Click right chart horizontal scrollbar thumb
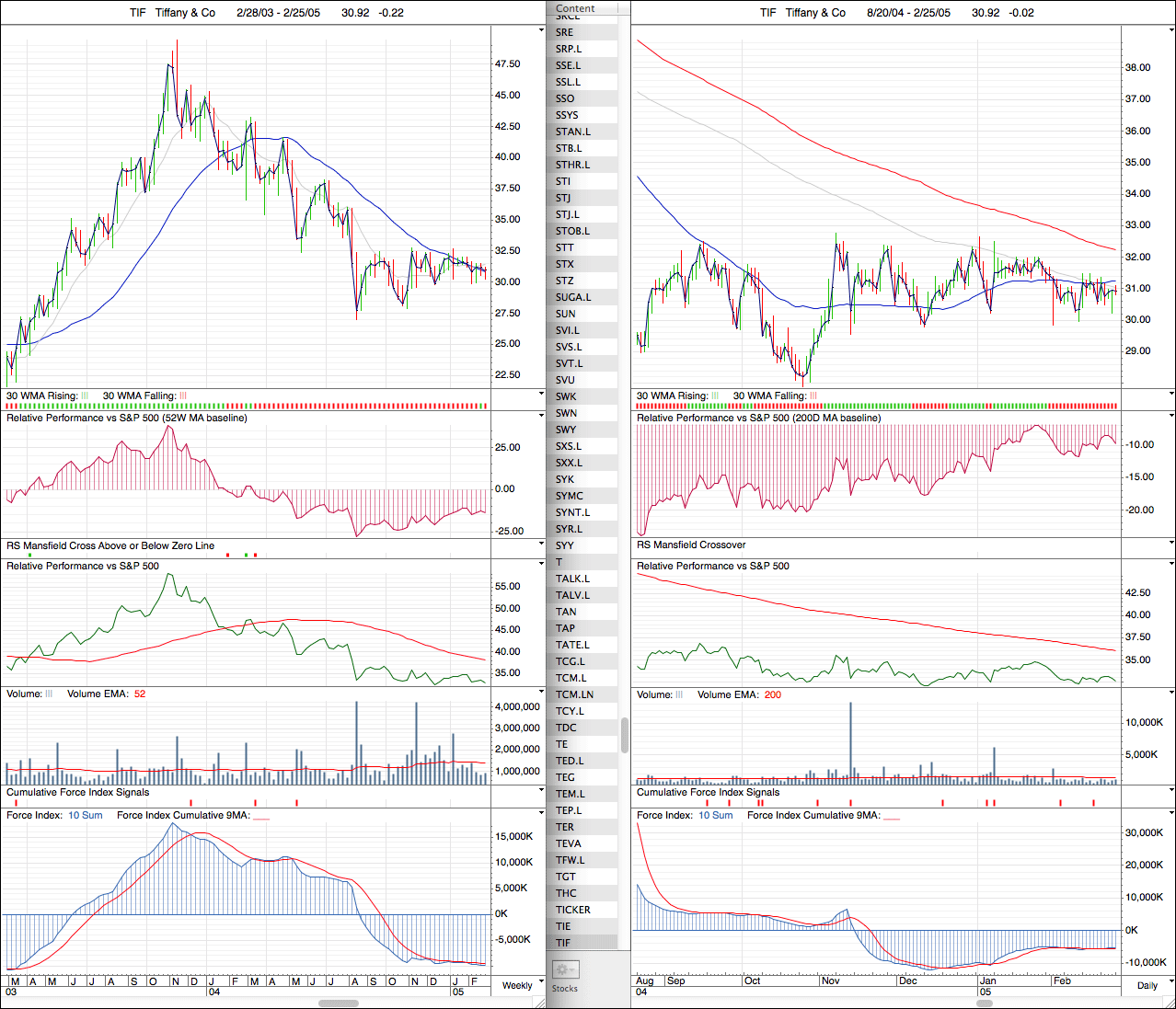Viewport: 1176px width, 1009px height. pos(969,1003)
